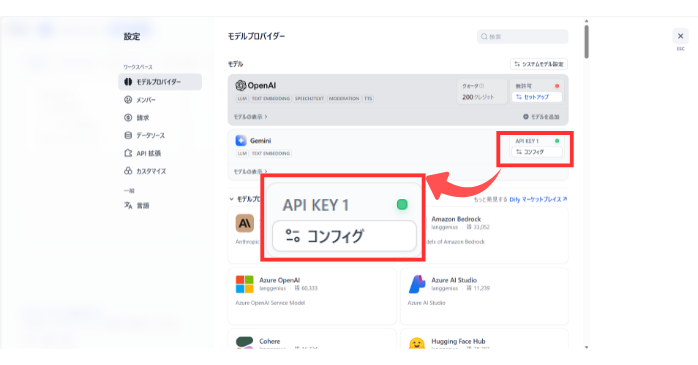698x365 pixels.
Task: Select the Cohere provider card
Action: click(312, 339)
